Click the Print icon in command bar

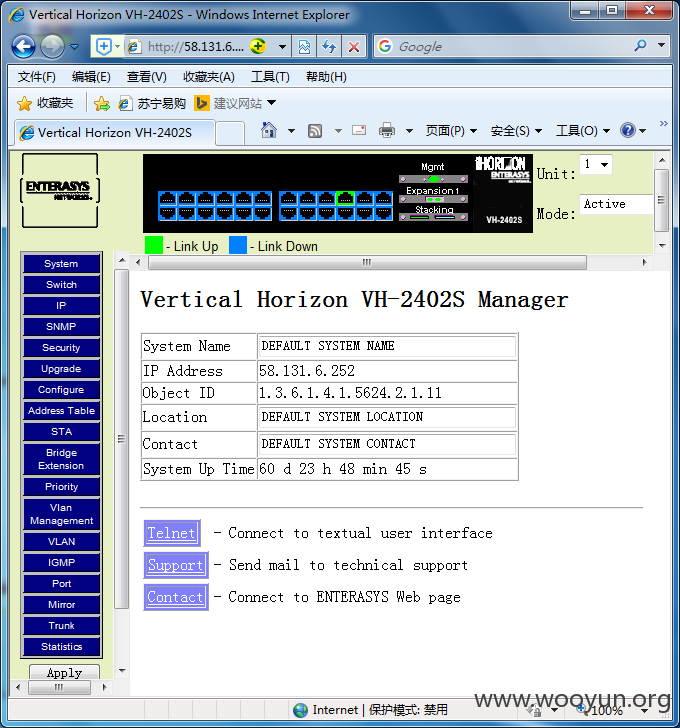point(387,130)
